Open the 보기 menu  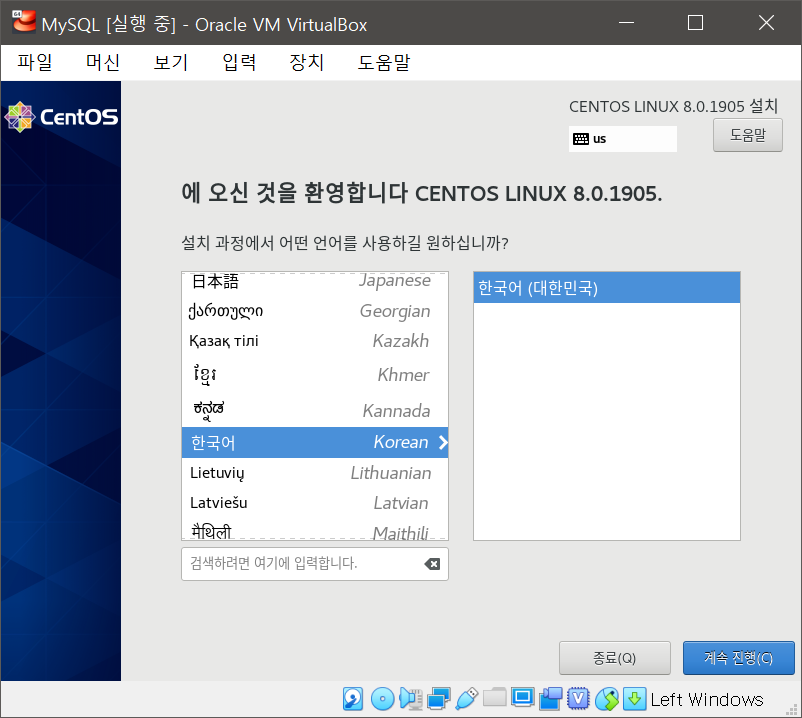pos(171,62)
